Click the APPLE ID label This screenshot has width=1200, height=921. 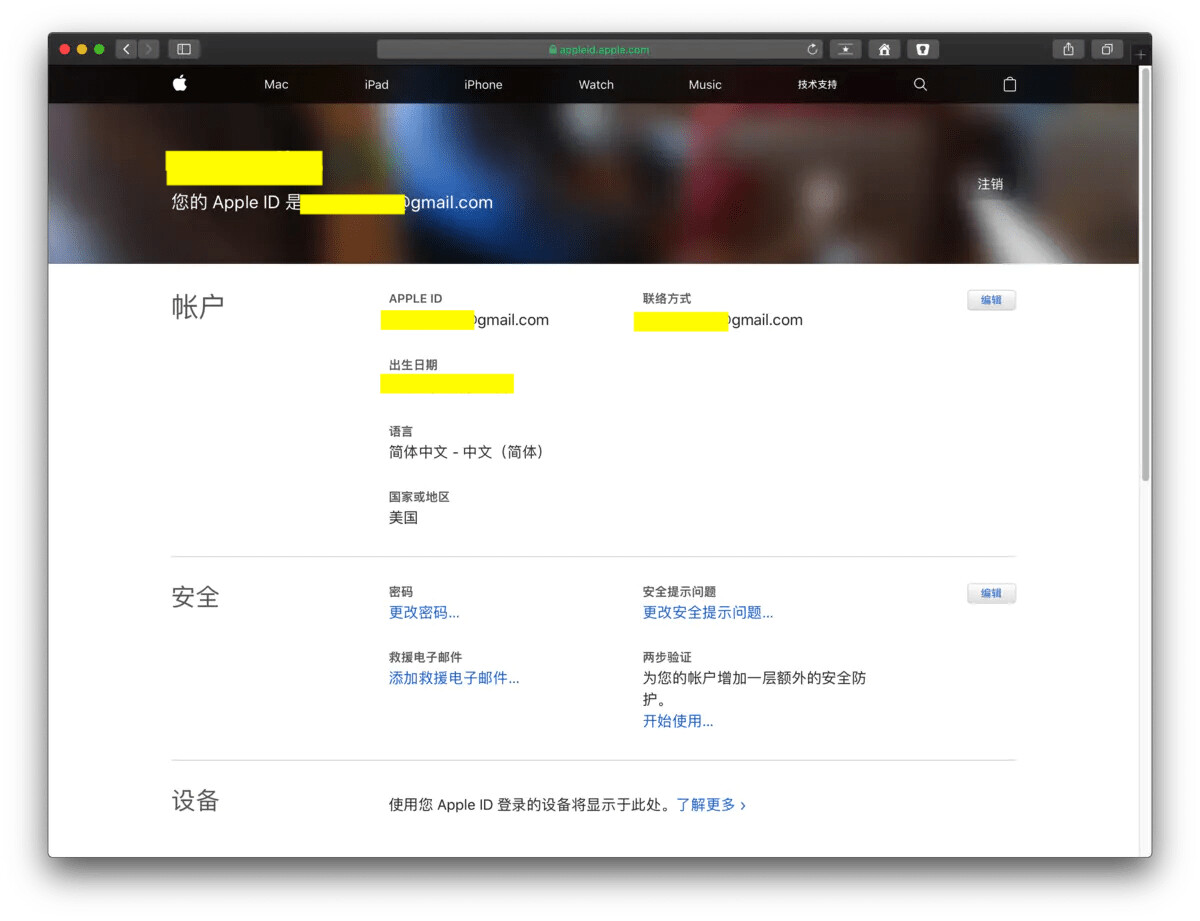point(416,299)
